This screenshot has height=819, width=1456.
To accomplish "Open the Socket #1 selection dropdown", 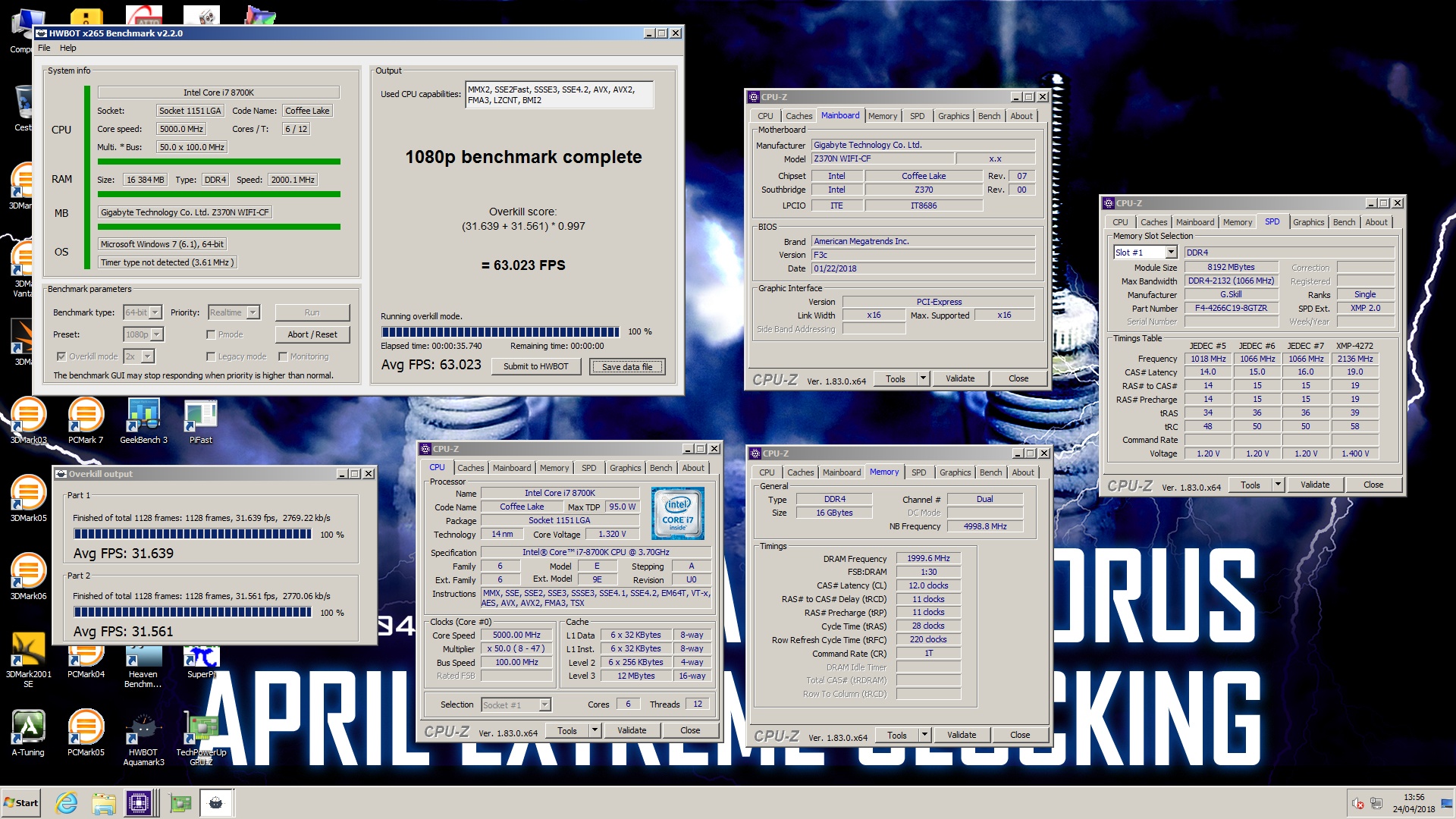I will coord(516,705).
